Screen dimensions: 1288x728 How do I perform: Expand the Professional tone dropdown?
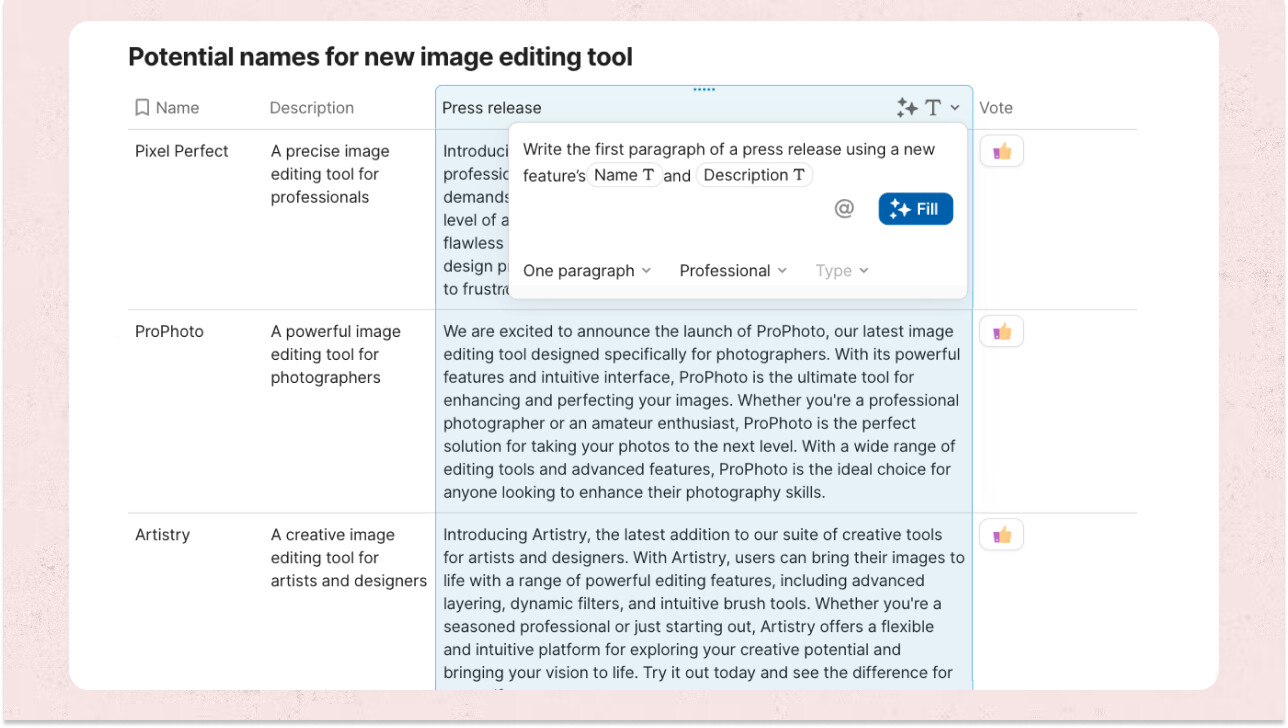click(x=733, y=271)
